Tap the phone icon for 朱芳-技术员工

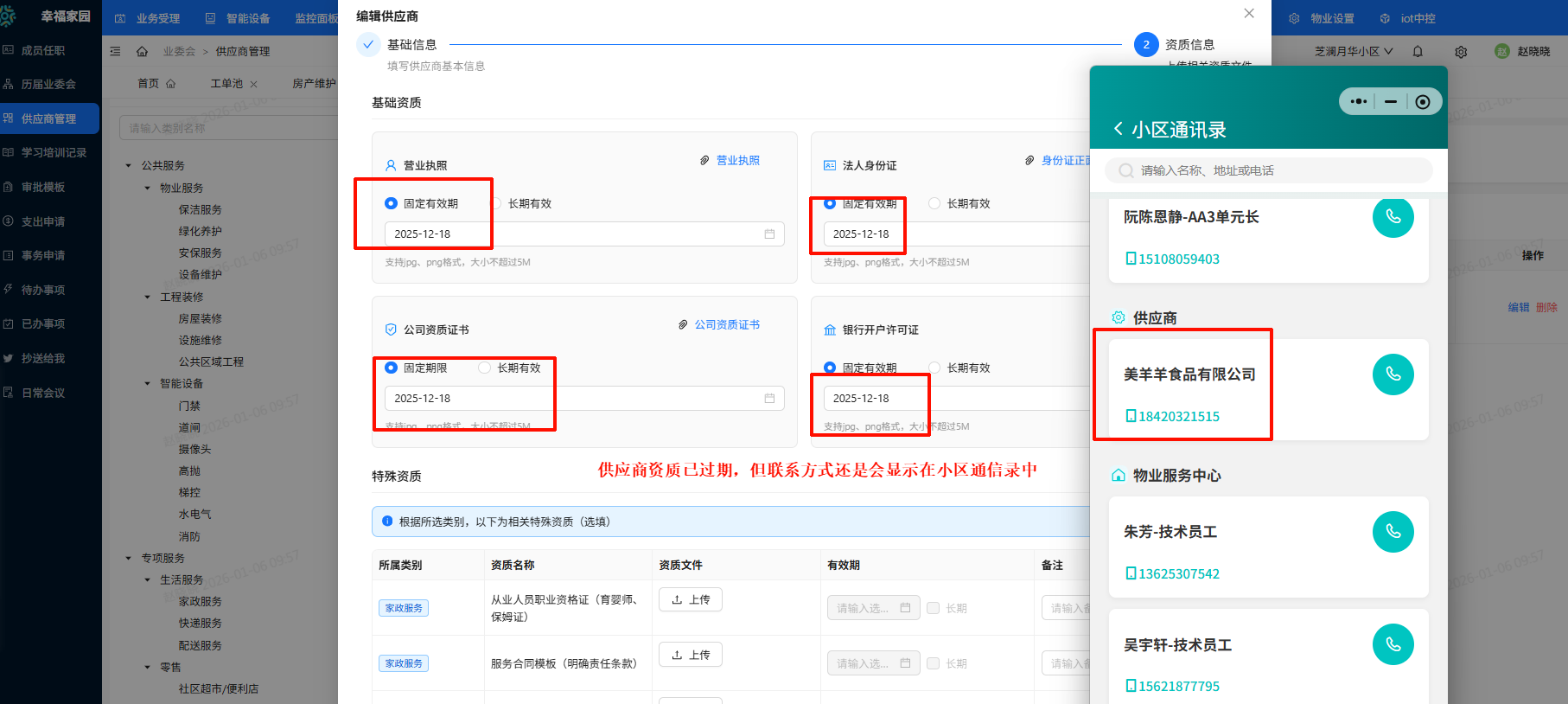[1393, 532]
